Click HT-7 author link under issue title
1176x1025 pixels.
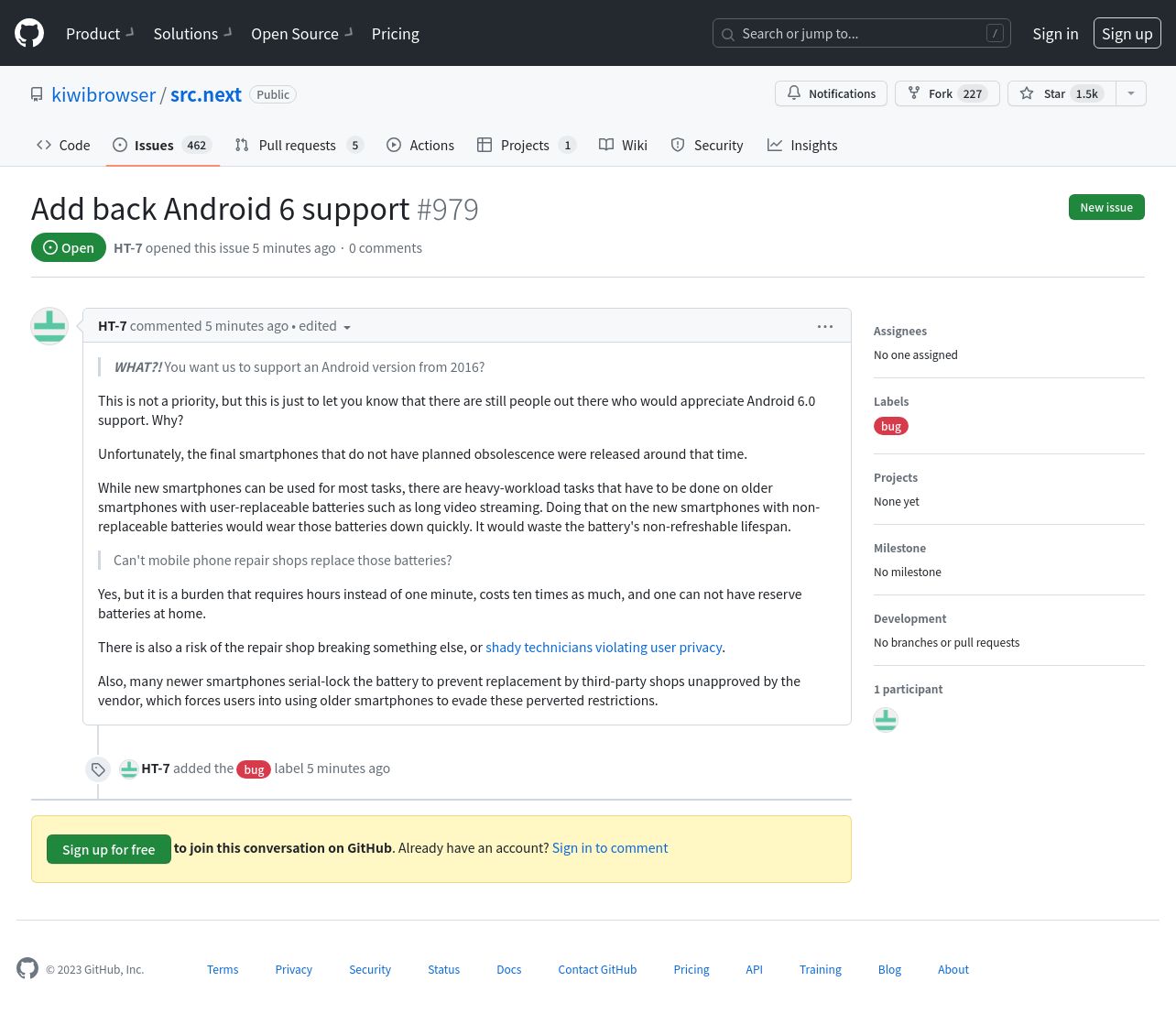[128, 248]
